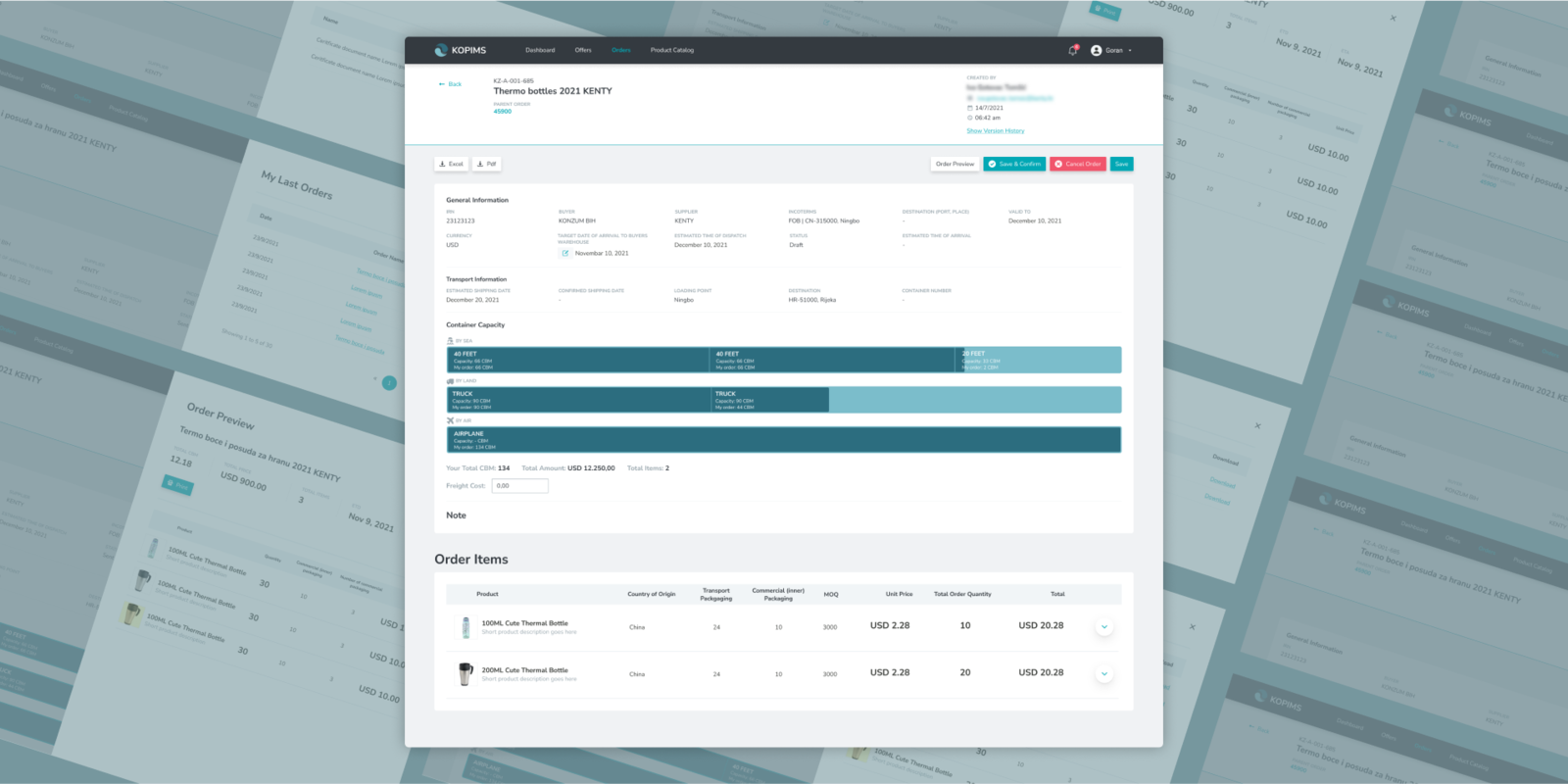This screenshot has height=784, width=1568.
Task: Select the AIRPLANE capacity bar
Action: point(784,440)
